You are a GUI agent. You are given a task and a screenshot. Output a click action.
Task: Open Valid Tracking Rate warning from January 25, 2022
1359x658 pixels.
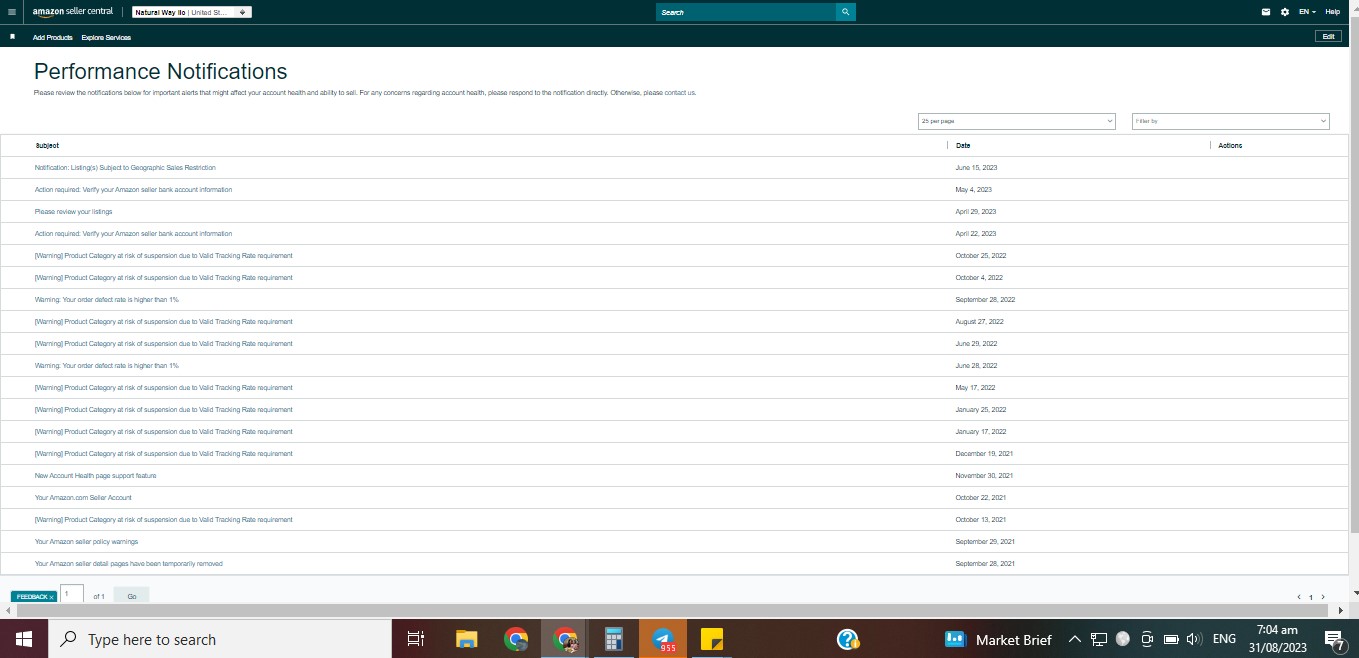164,410
